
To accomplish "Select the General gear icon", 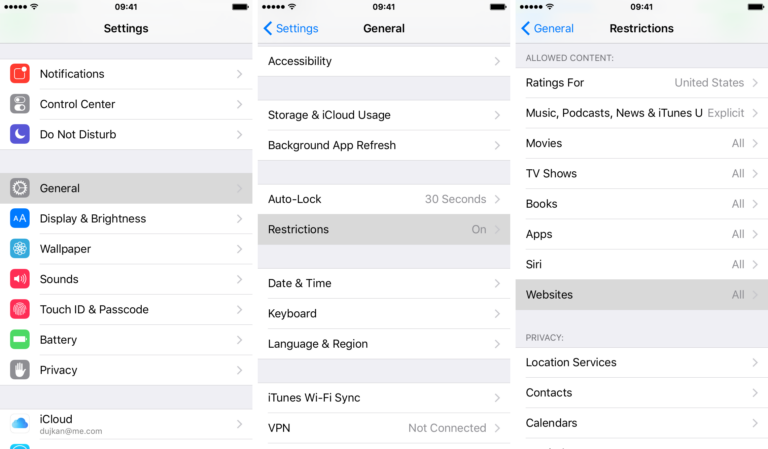I will coord(20,188).
